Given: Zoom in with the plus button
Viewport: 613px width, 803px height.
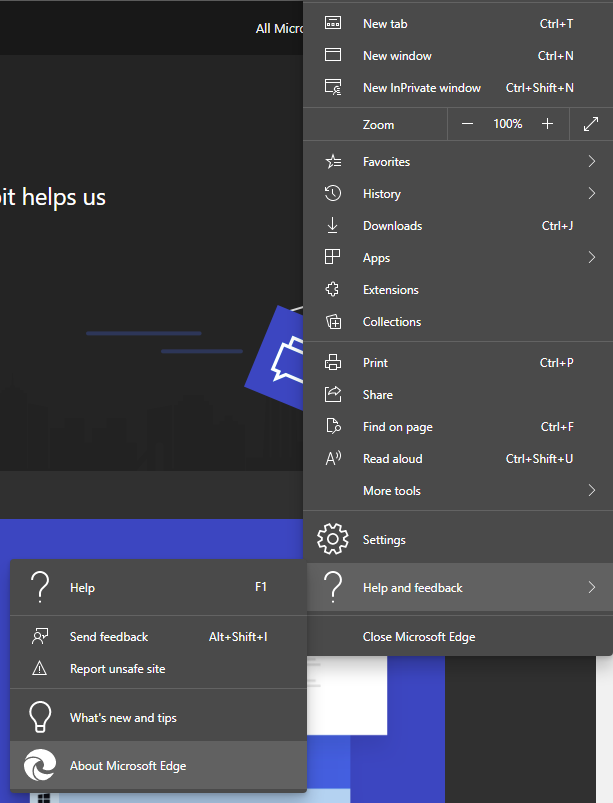Looking at the screenshot, I should tap(547, 124).
